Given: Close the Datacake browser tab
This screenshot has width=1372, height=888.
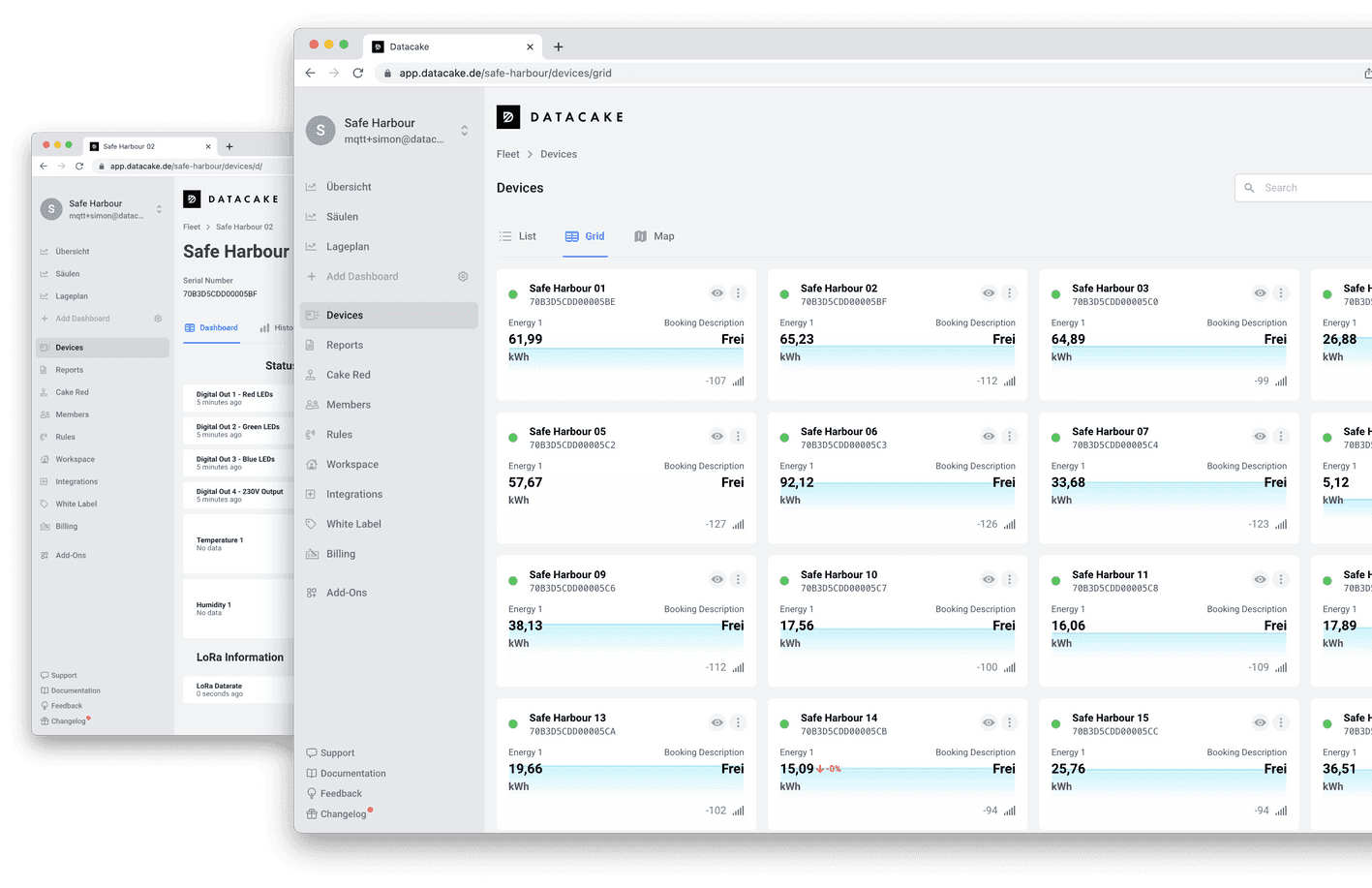Looking at the screenshot, I should click(530, 46).
